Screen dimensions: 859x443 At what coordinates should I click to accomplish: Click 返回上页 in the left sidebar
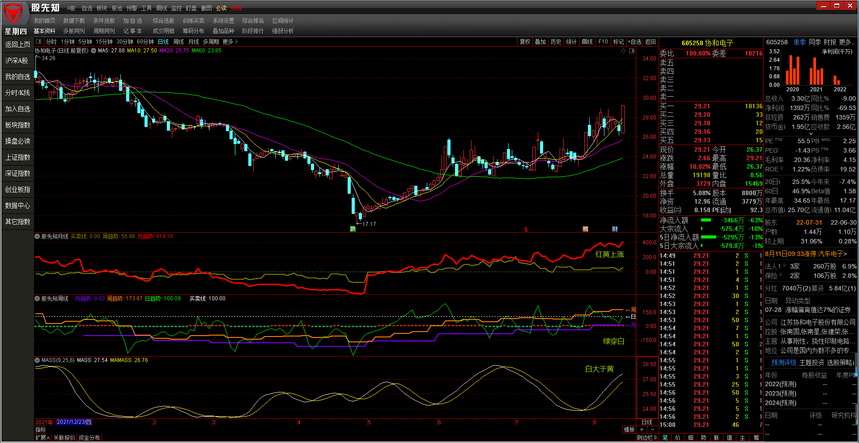[x=18, y=44]
